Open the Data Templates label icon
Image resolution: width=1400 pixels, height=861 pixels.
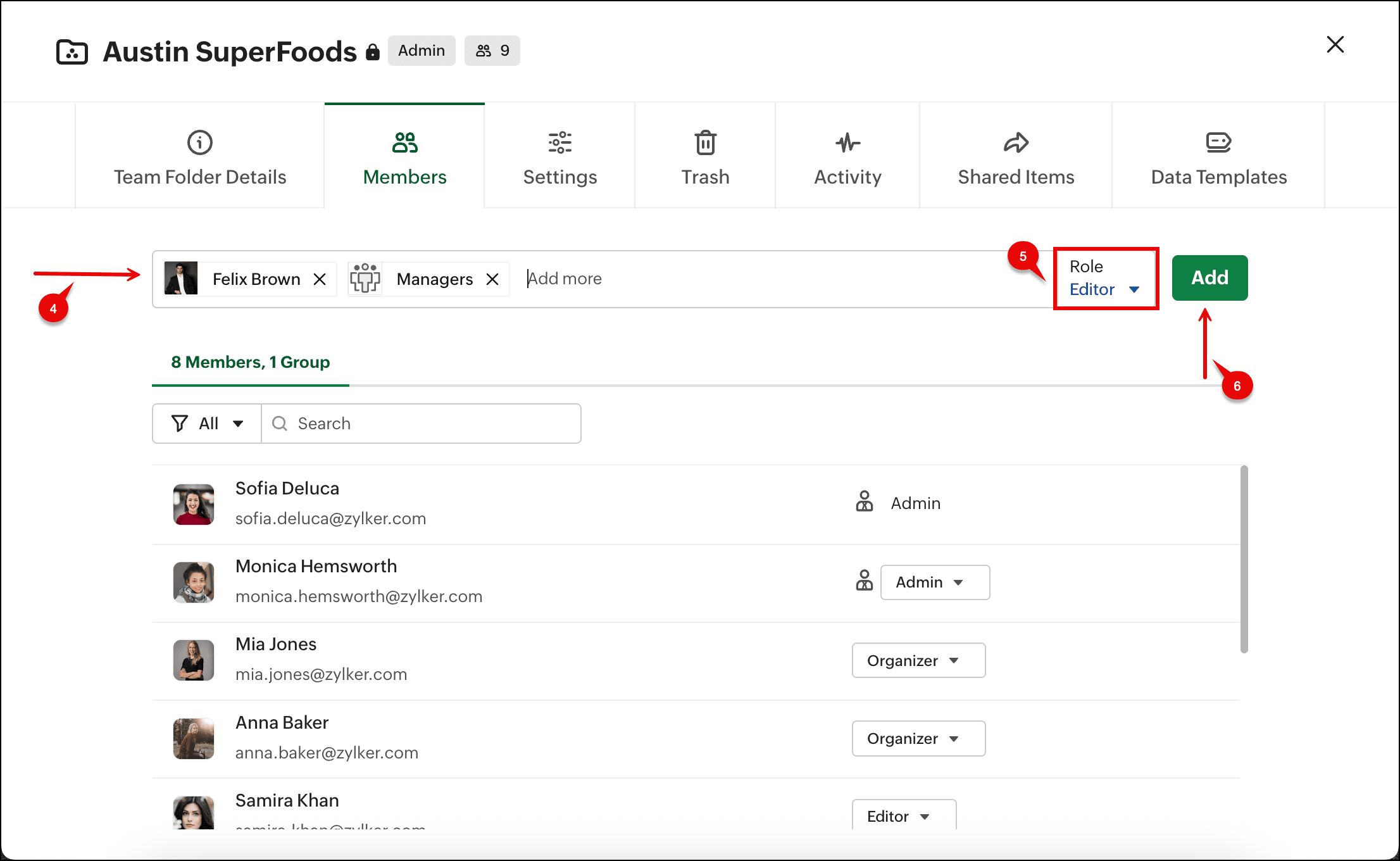(1218, 142)
